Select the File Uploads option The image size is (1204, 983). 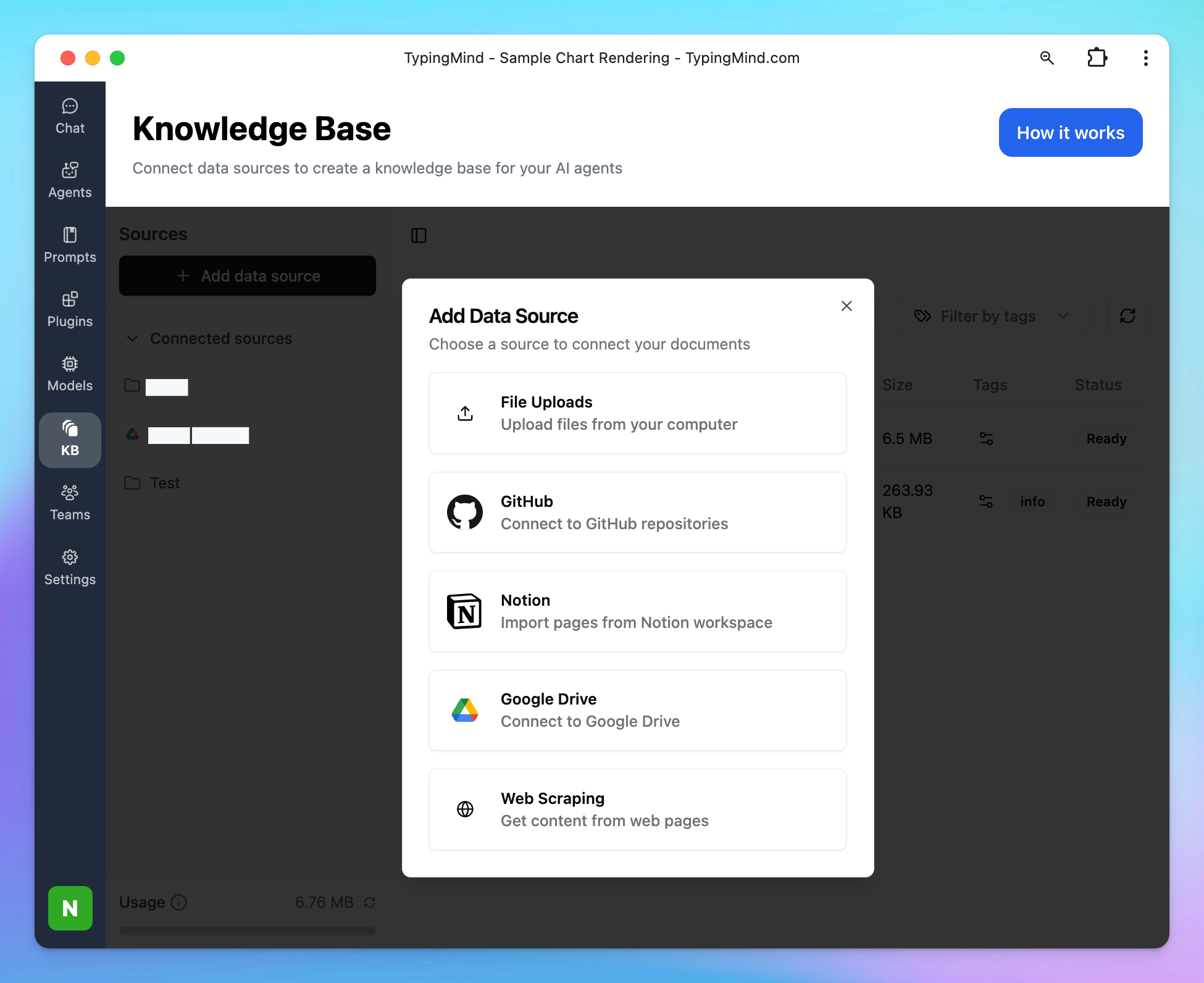(637, 413)
